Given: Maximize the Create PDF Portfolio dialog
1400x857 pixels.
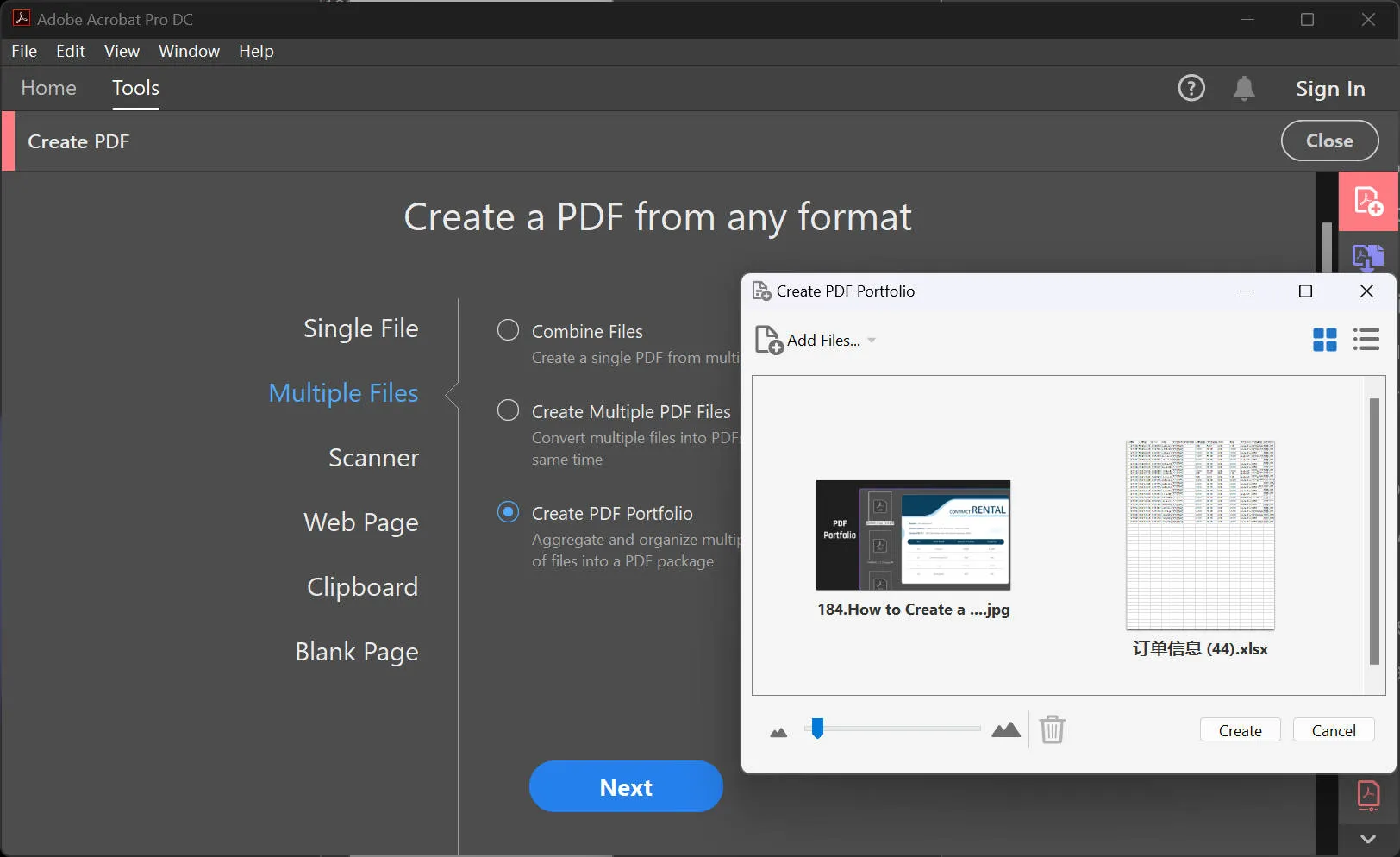Looking at the screenshot, I should point(1305,291).
